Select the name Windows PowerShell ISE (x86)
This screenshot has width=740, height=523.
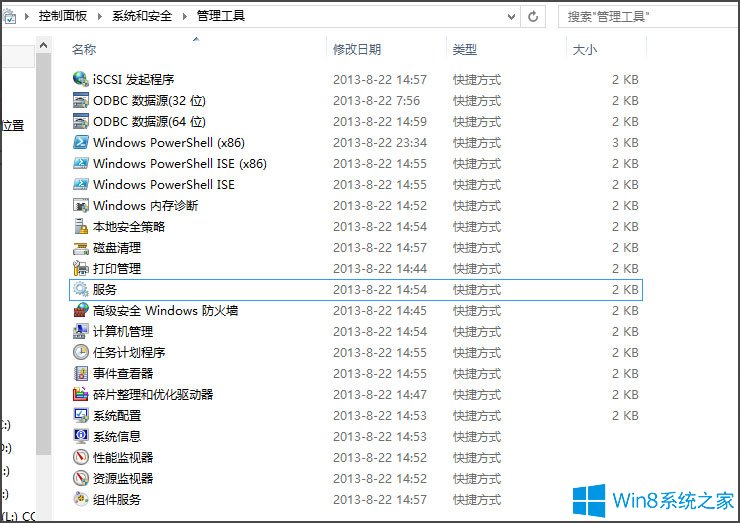(x=180, y=163)
